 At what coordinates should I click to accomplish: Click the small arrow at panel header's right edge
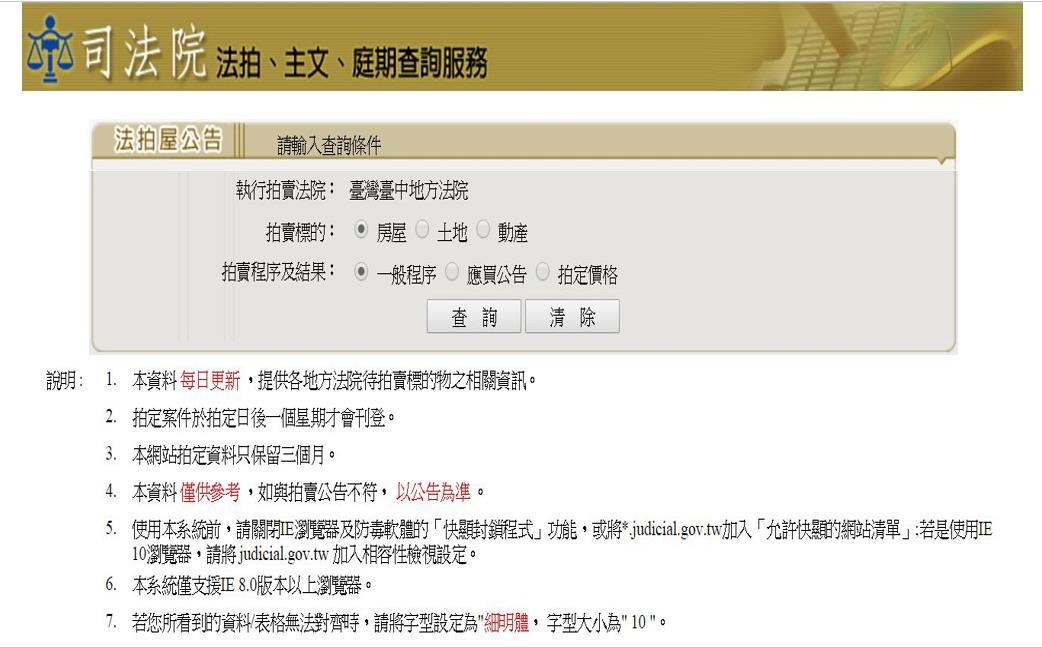click(x=941, y=160)
